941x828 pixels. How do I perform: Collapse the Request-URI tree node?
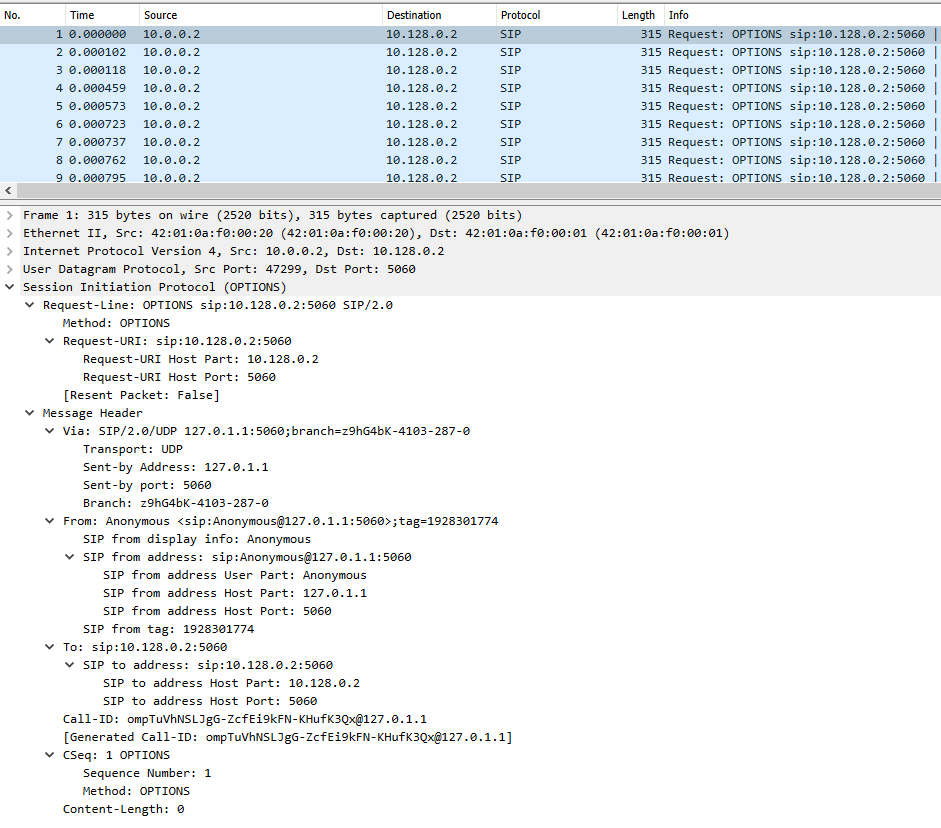click(50, 341)
